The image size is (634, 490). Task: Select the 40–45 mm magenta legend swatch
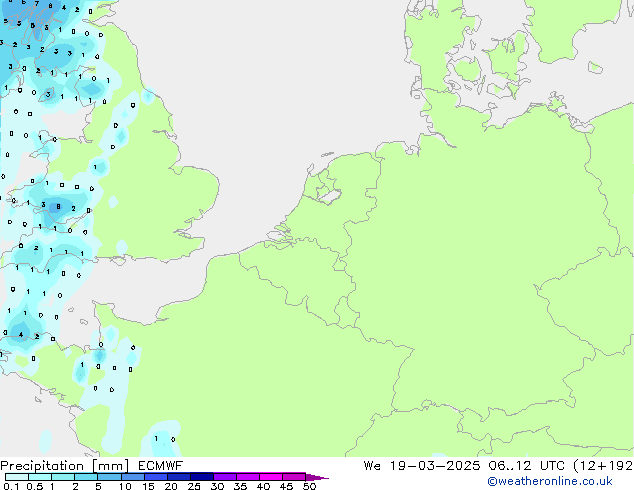tap(271, 477)
